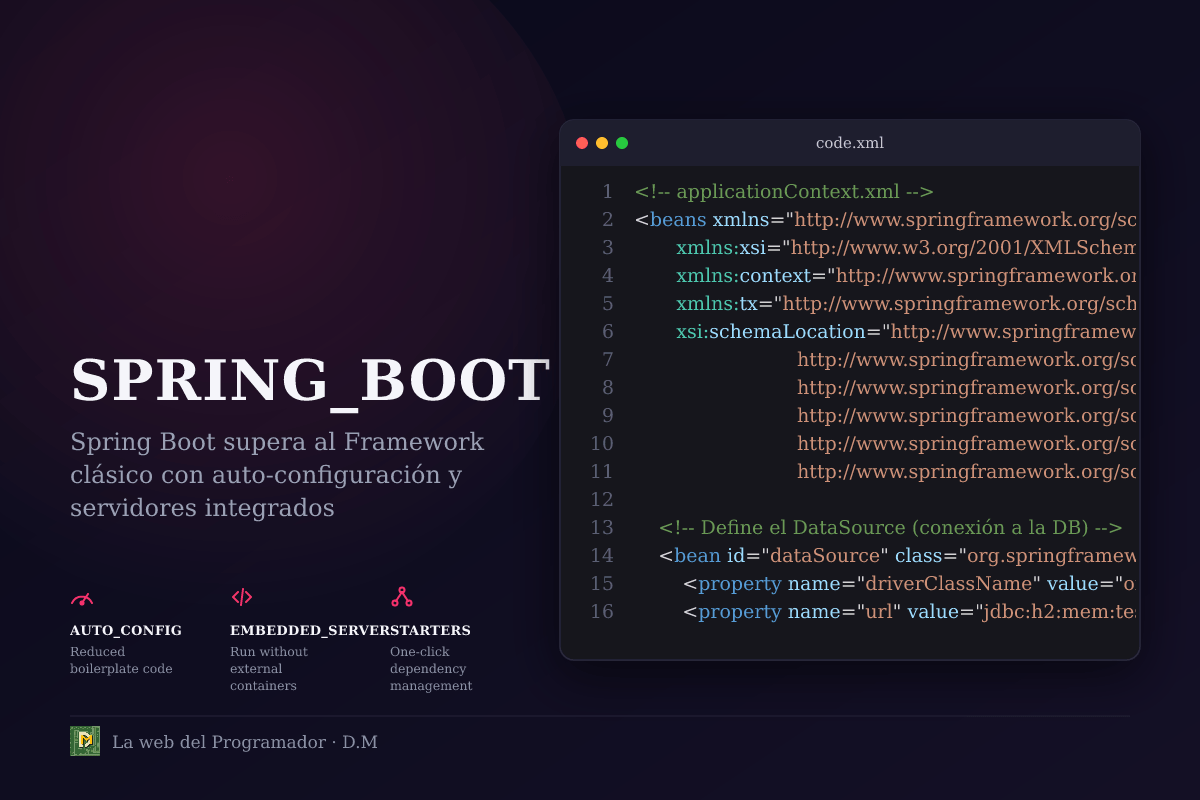Click the AUTO_CONFIG label

pyautogui.click(x=126, y=631)
